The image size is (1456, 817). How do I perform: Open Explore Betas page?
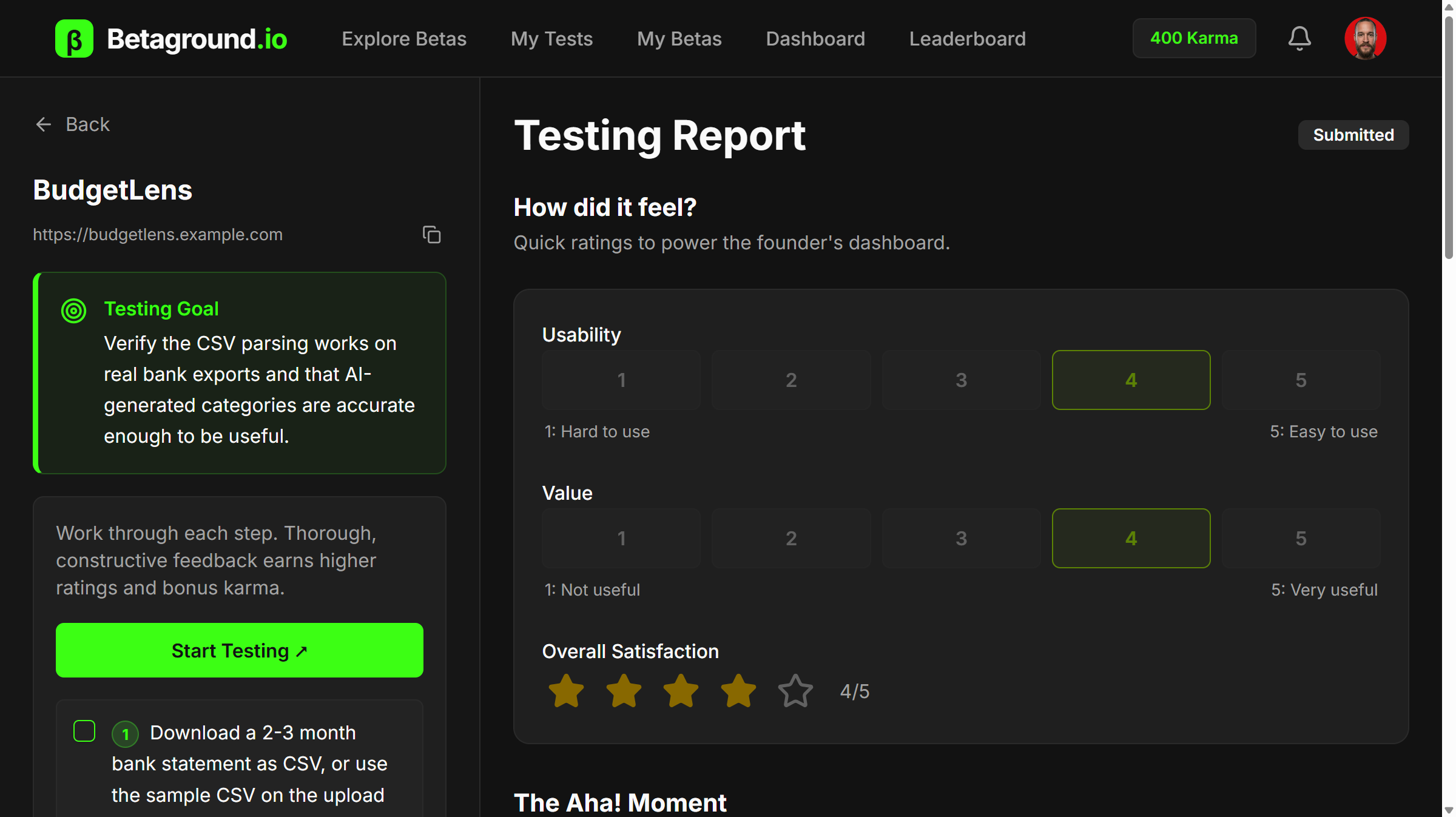[x=404, y=39]
